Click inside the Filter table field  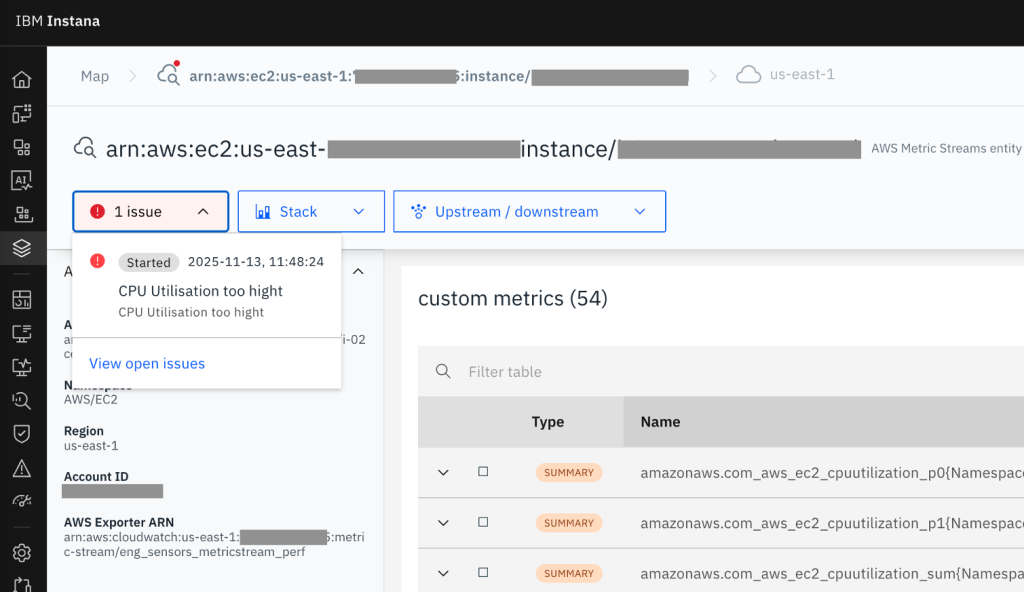(540, 371)
